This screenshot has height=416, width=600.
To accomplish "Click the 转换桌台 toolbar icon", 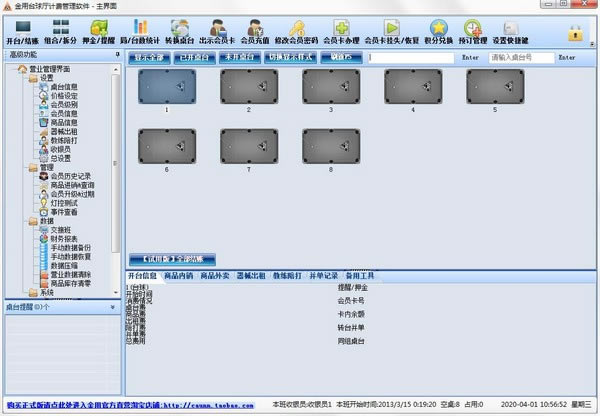I will click(x=180, y=30).
